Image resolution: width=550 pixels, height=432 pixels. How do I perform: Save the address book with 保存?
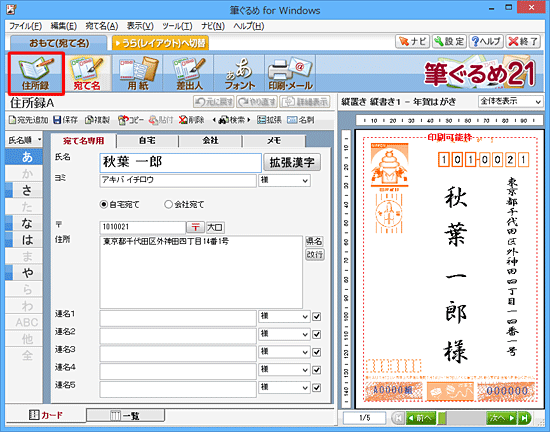pyautogui.click(x=65, y=120)
